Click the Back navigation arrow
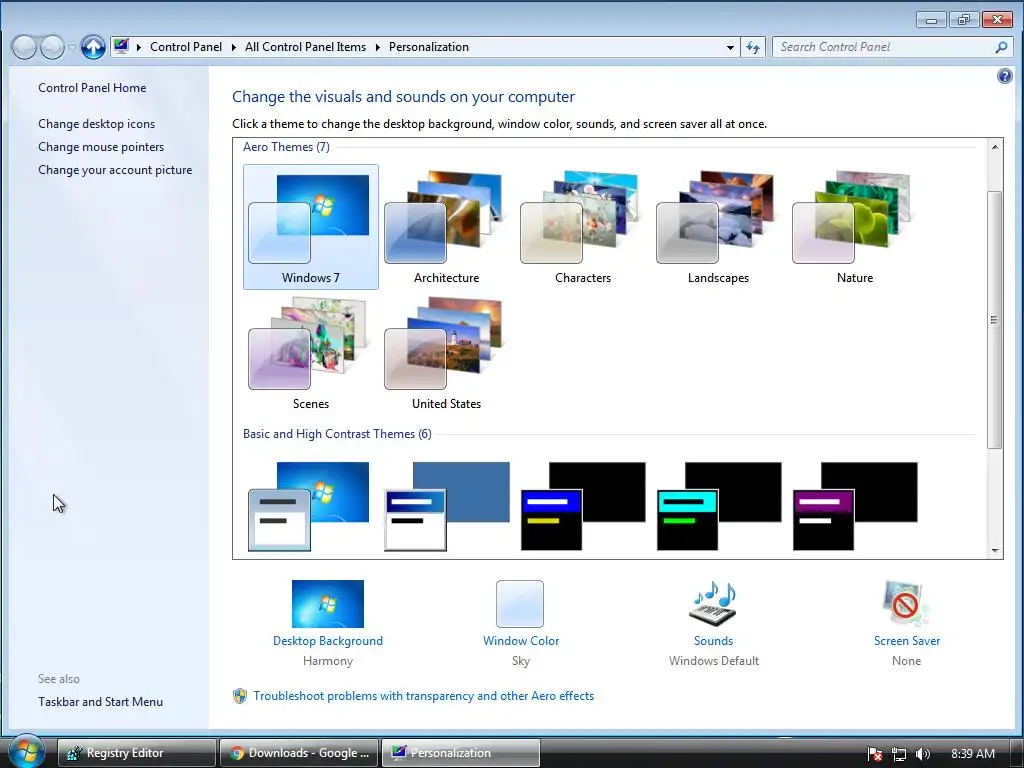This screenshot has width=1024, height=768. (24, 47)
